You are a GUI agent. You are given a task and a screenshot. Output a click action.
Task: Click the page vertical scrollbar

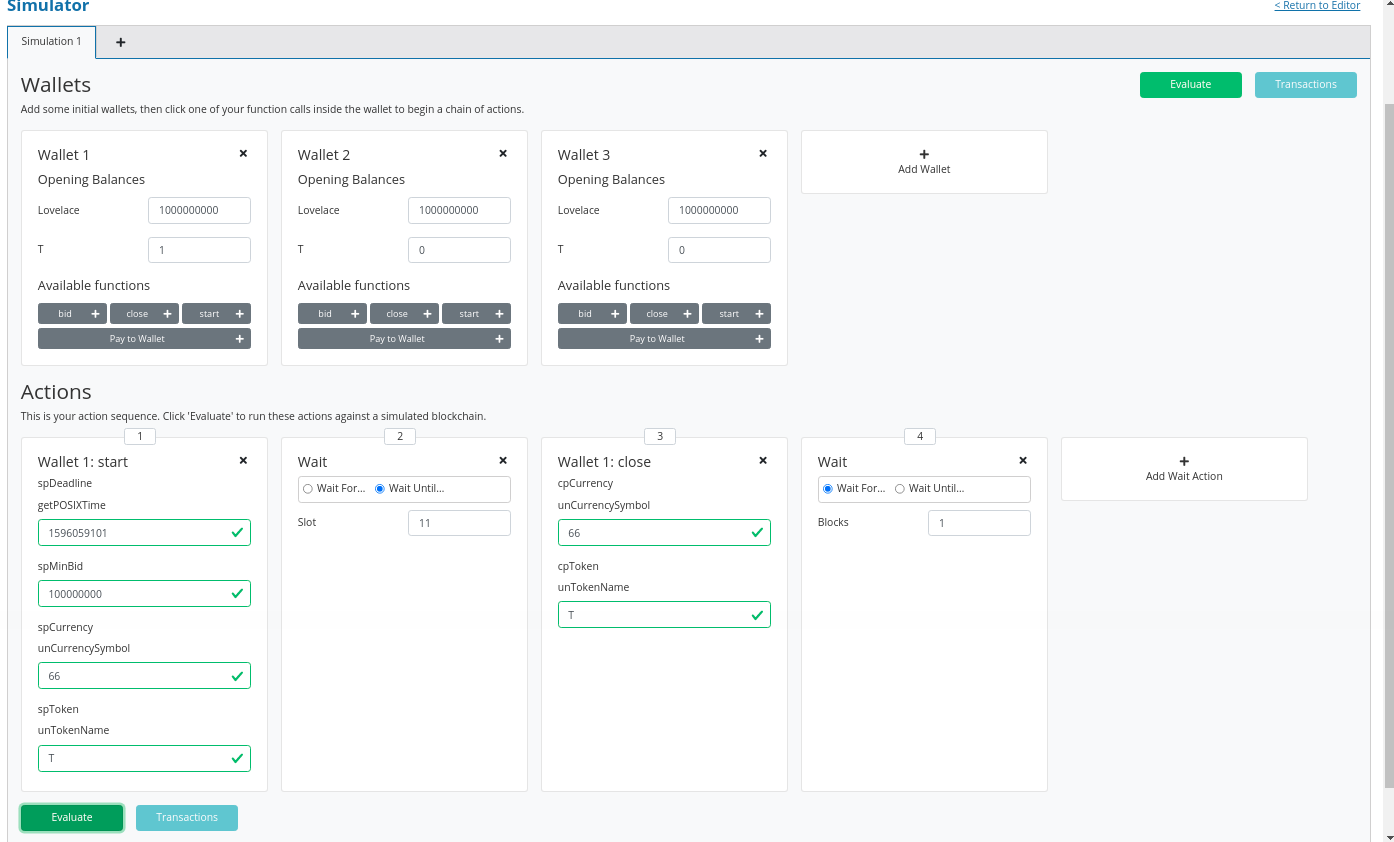[x=1387, y=440]
